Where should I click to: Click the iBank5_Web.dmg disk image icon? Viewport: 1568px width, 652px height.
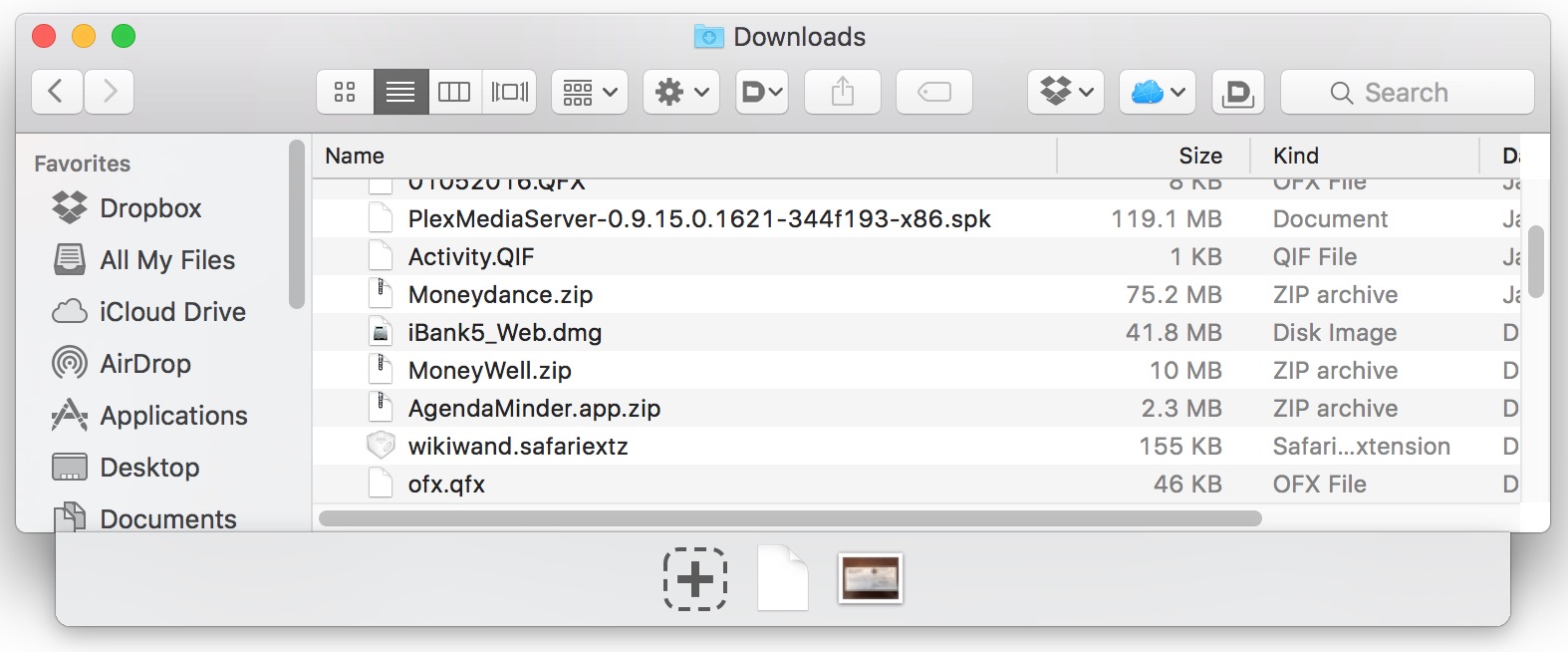tap(381, 332)
